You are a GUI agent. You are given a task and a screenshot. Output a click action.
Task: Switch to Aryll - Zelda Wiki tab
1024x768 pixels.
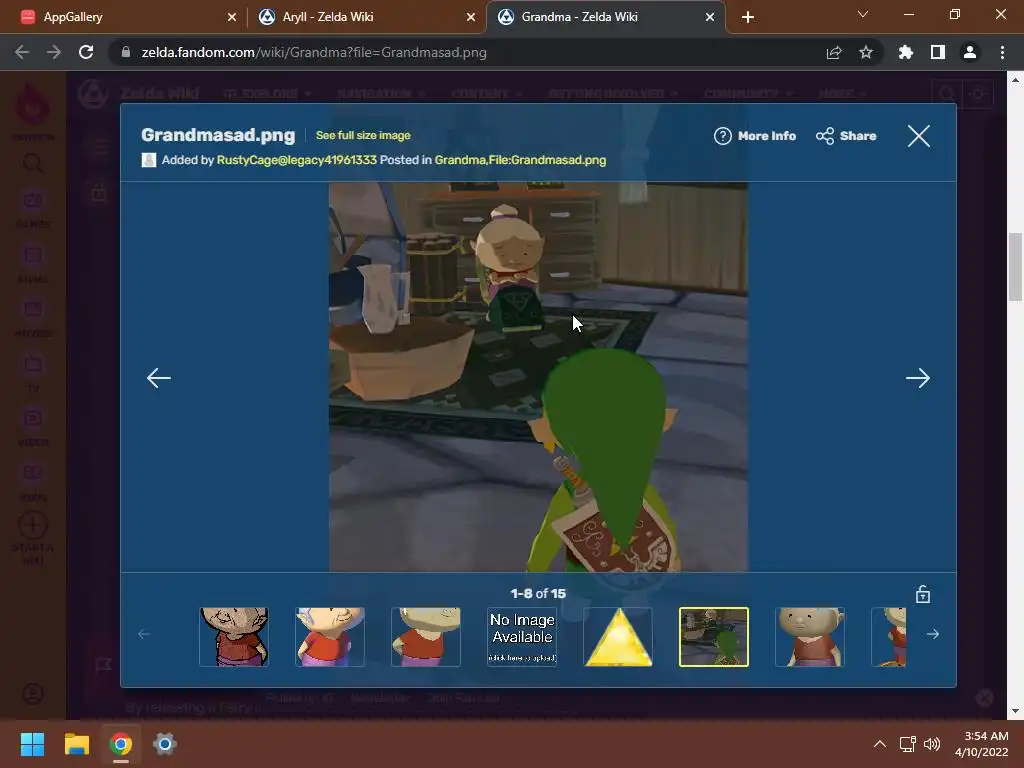pyautogui.click(x=366, y=17)
